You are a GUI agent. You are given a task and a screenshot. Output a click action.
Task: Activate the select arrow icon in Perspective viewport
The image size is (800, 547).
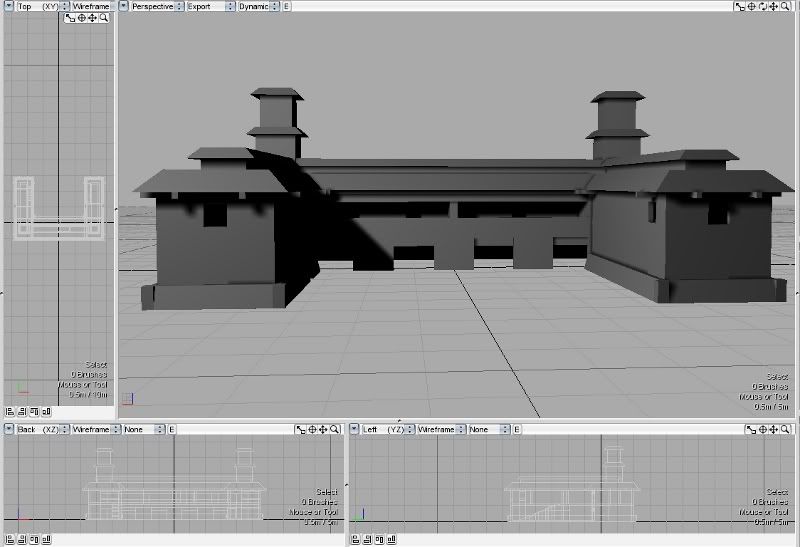pos(740,6)
